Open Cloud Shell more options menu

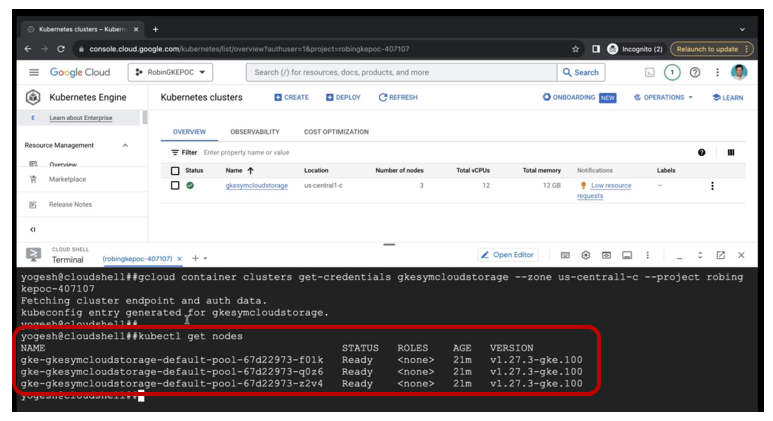[648, 255]
